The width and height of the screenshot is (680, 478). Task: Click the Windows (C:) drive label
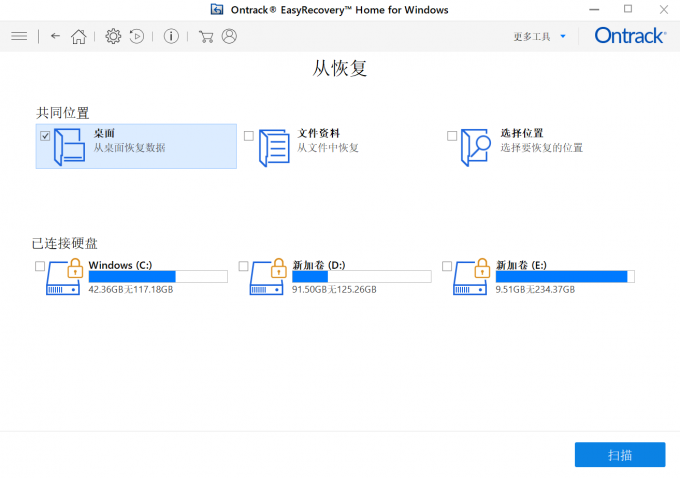[x=120, y=265]
